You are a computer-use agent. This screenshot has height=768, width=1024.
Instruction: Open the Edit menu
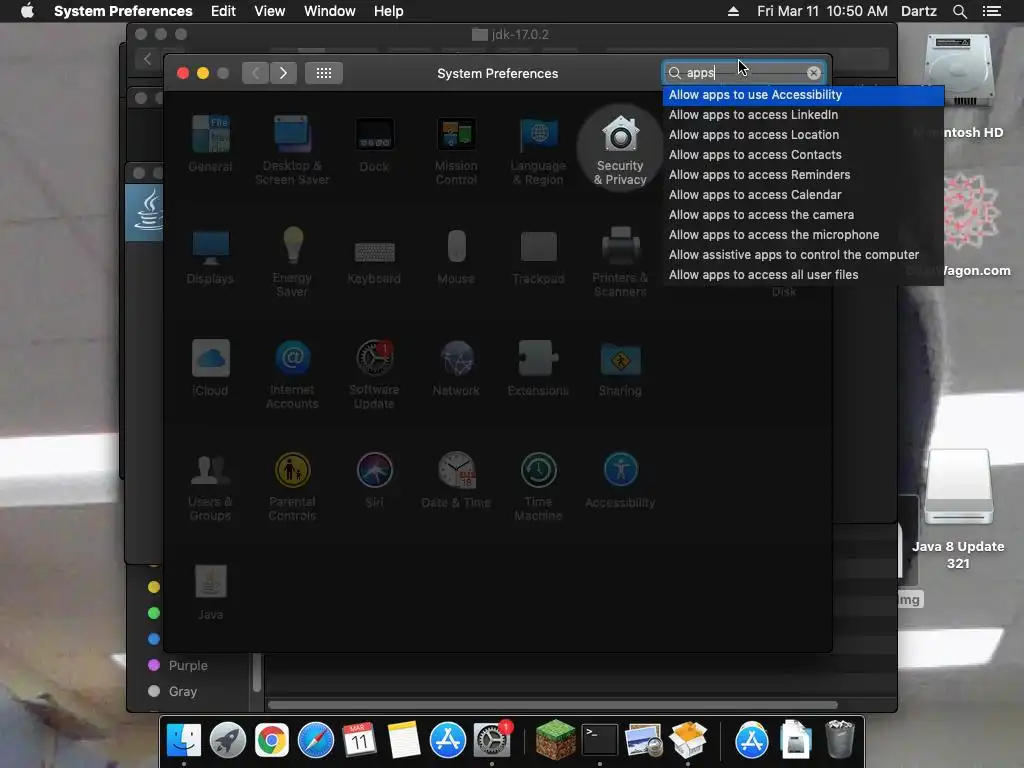click(x=223, y=11)
